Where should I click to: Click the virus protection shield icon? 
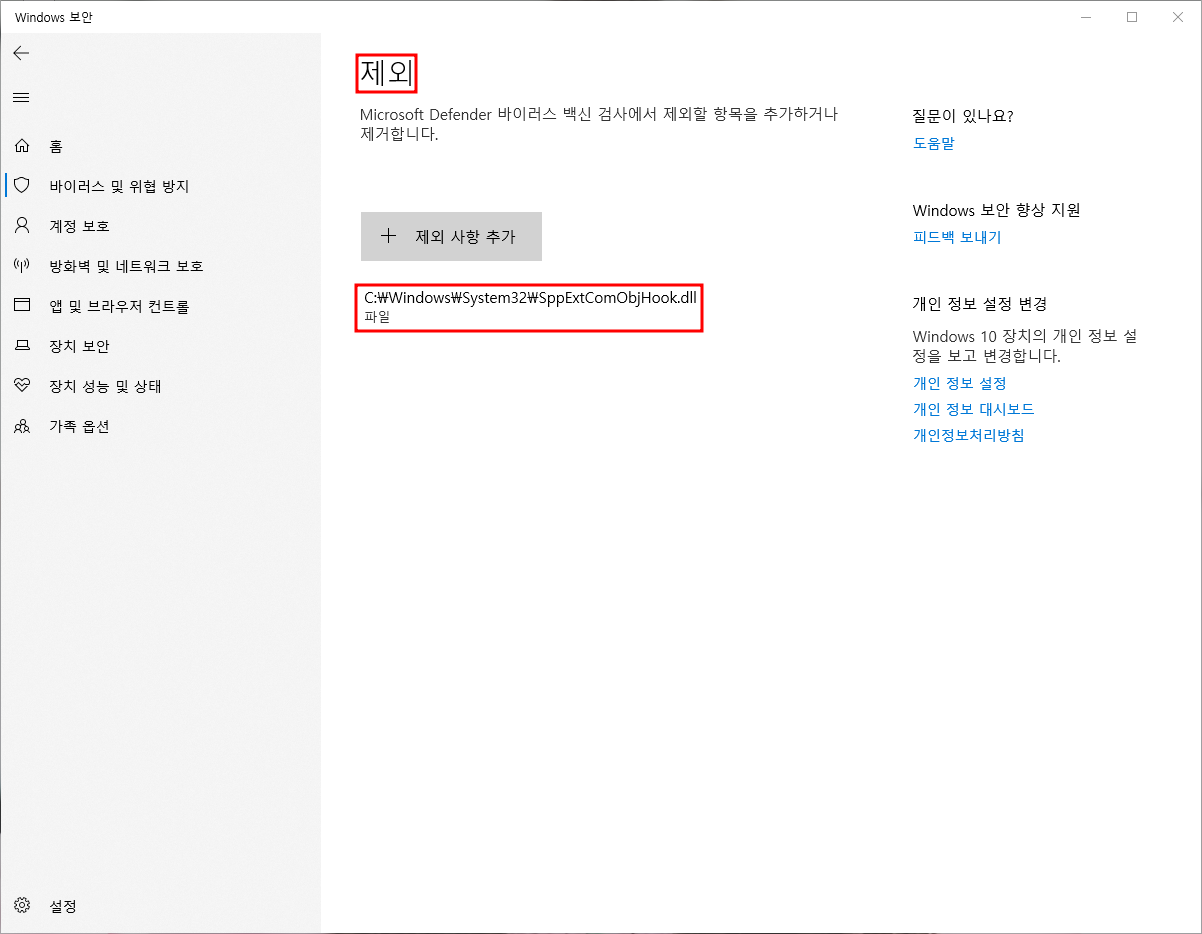pyautogui.click(x=22, y=186)
